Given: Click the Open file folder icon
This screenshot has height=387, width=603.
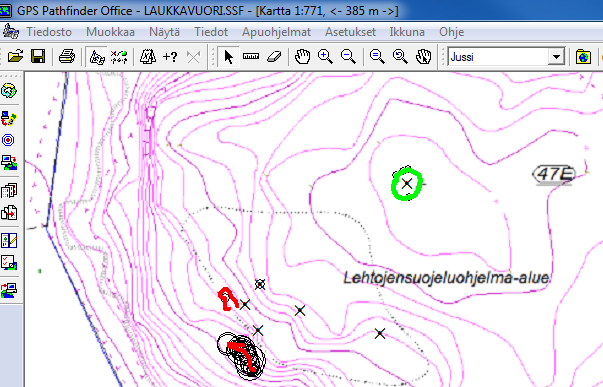Looking at the screenshot, I should pyautogui.click(x=15, y=57).
